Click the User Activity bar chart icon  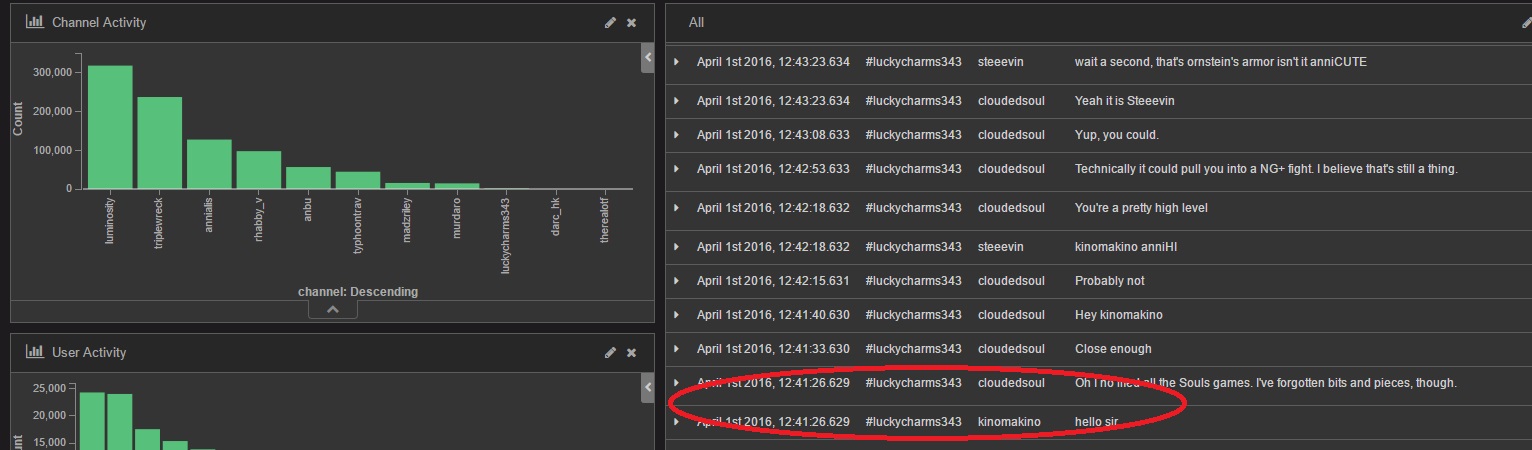[34, 352]
